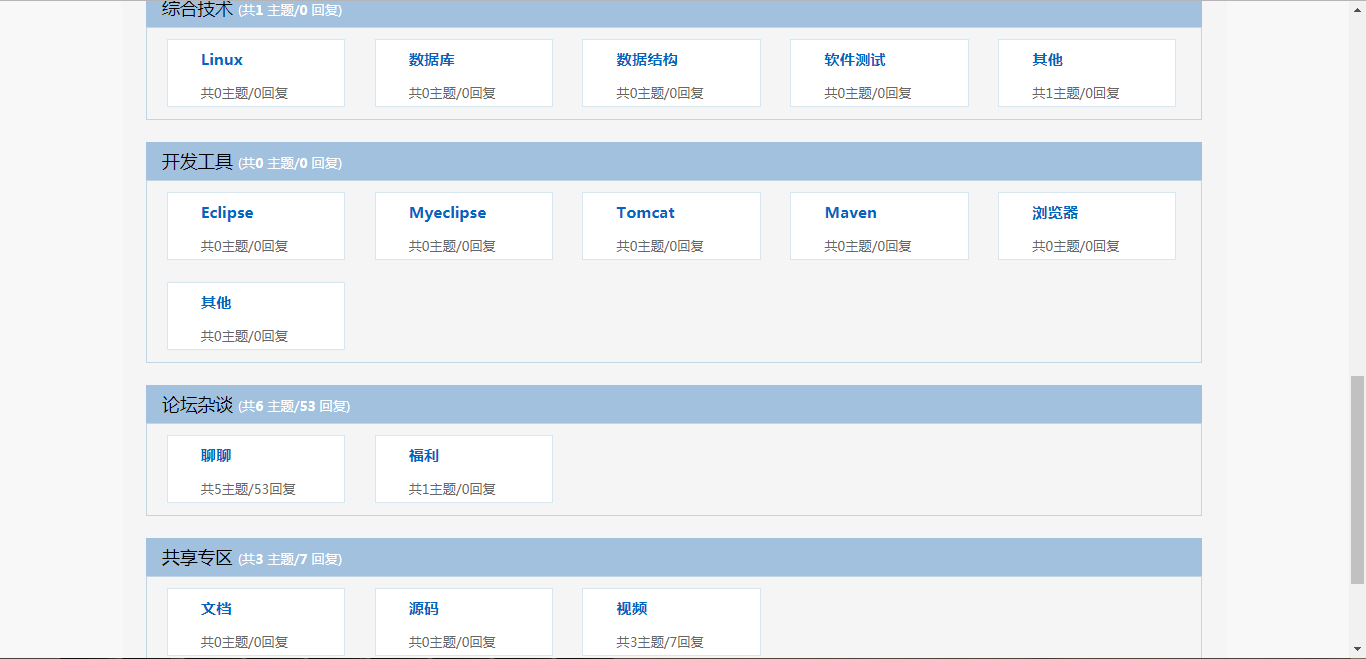Viewport: 1366px width, 659px height.
Task: Click topic count text under 源码
Action: pos(452,642)
